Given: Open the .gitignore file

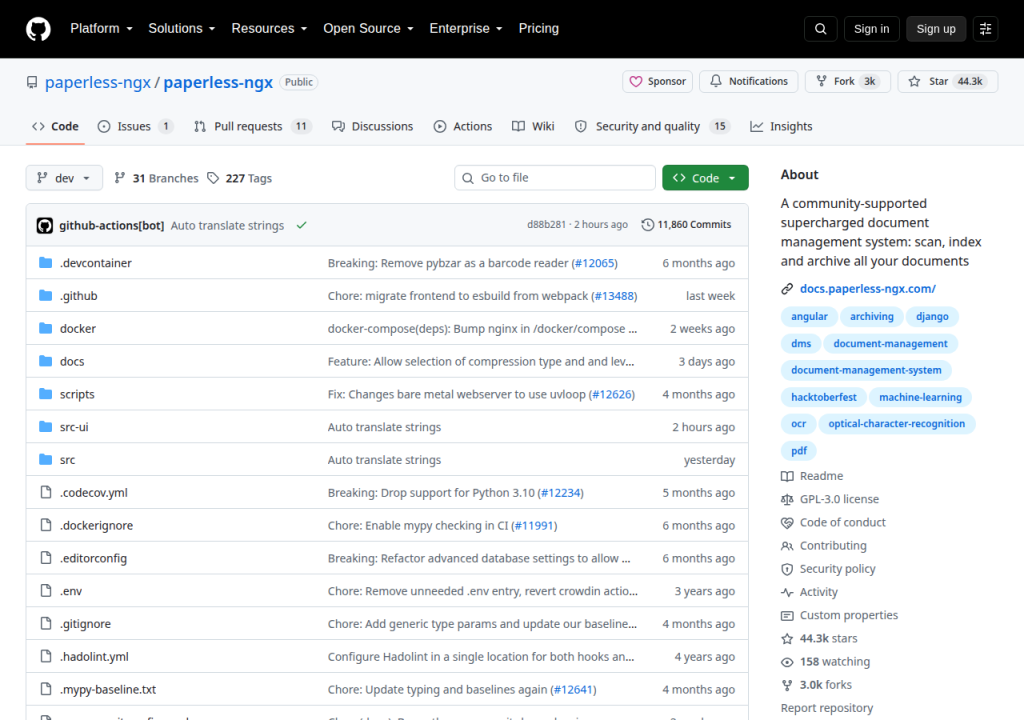Looking at the screenshot, I should [x=86, y=624].
